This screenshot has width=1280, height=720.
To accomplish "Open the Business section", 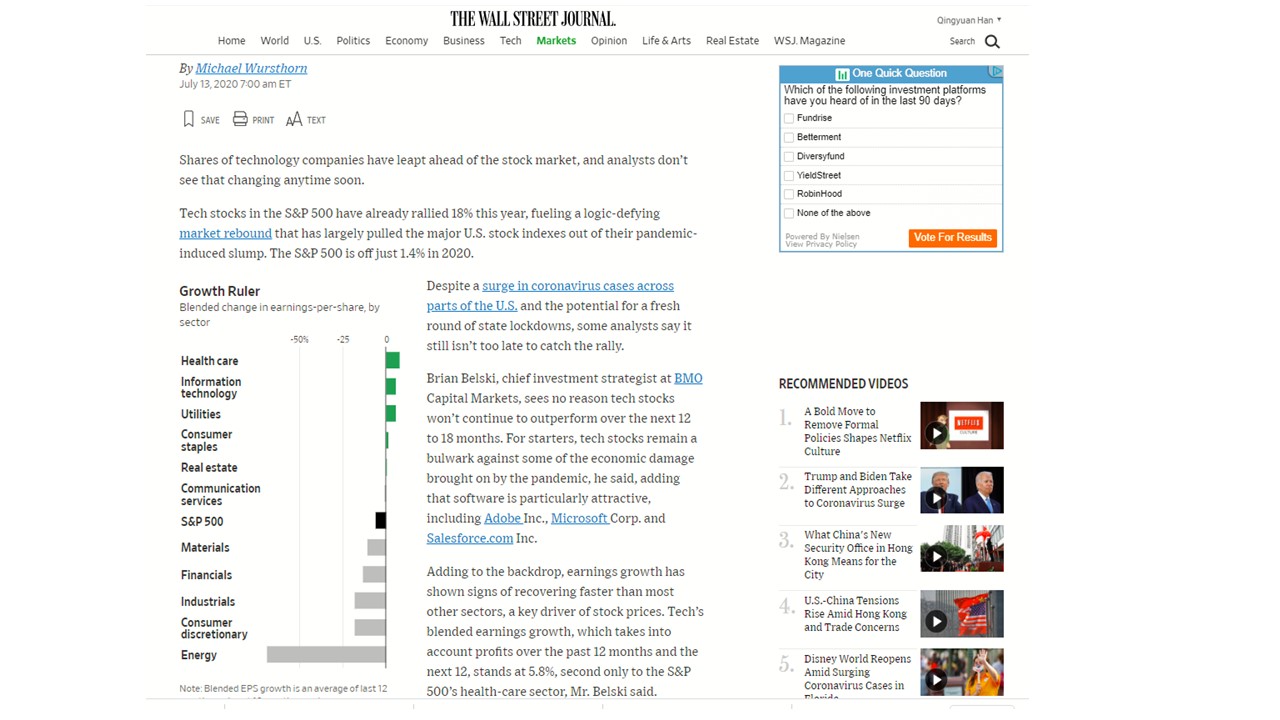I will (x=463, y=41).
